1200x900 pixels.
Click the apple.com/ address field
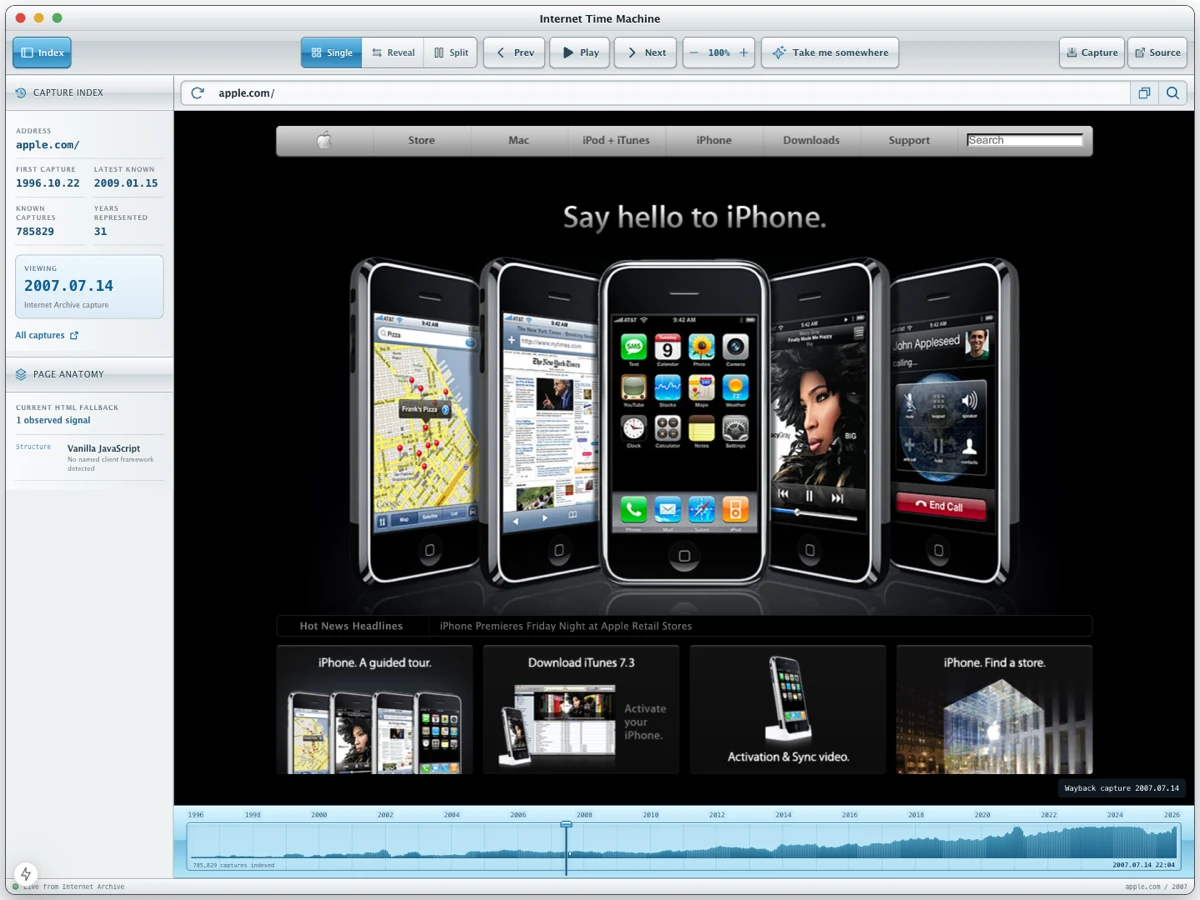pyautogui.click(x=655, y=93)
